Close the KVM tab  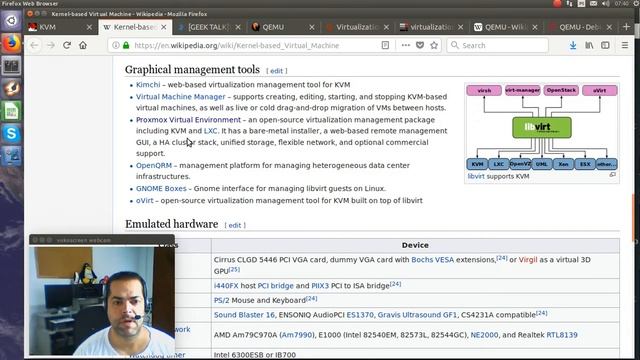pos(89,27)
